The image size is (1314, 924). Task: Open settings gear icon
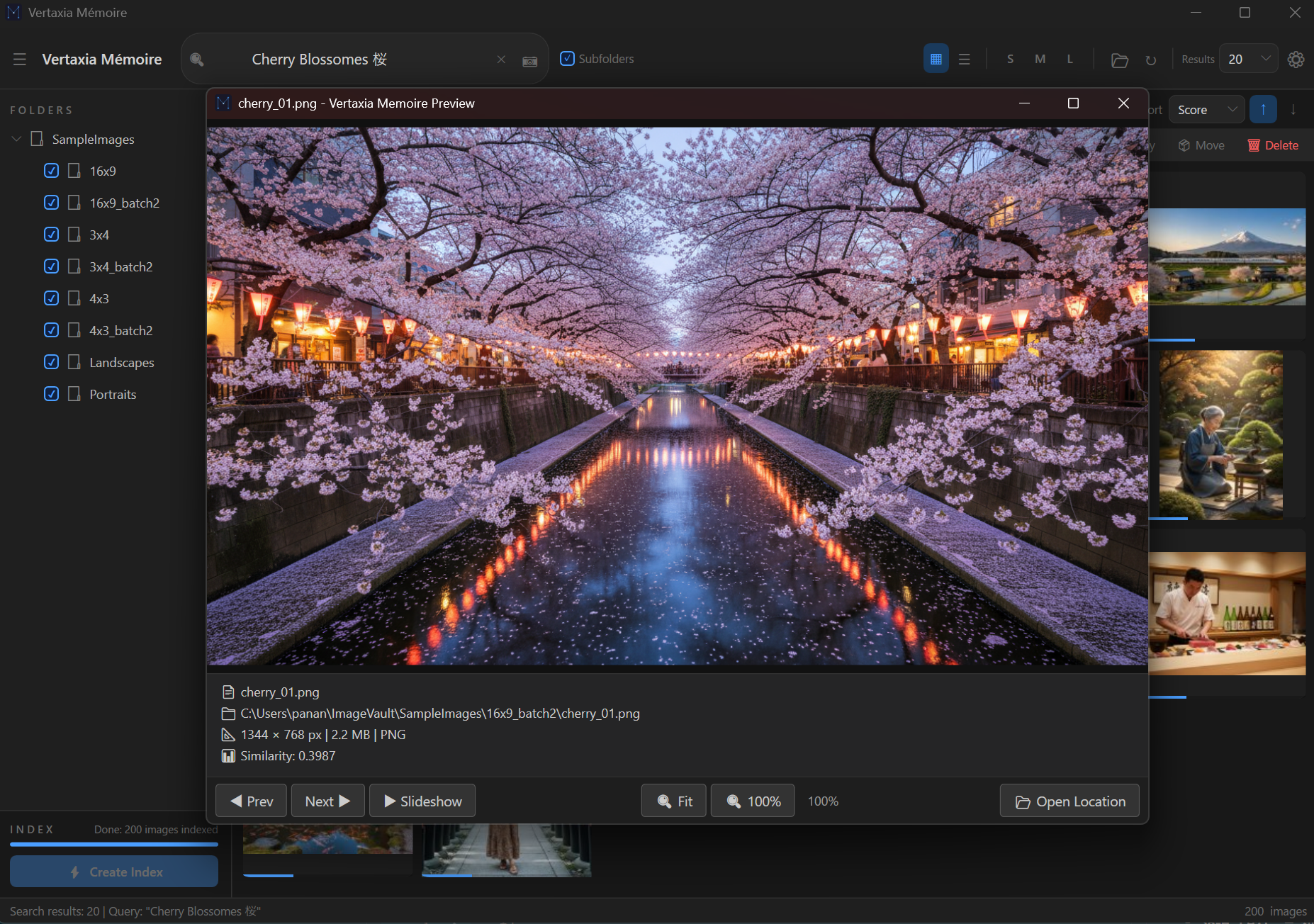(x=1296, y=60)
